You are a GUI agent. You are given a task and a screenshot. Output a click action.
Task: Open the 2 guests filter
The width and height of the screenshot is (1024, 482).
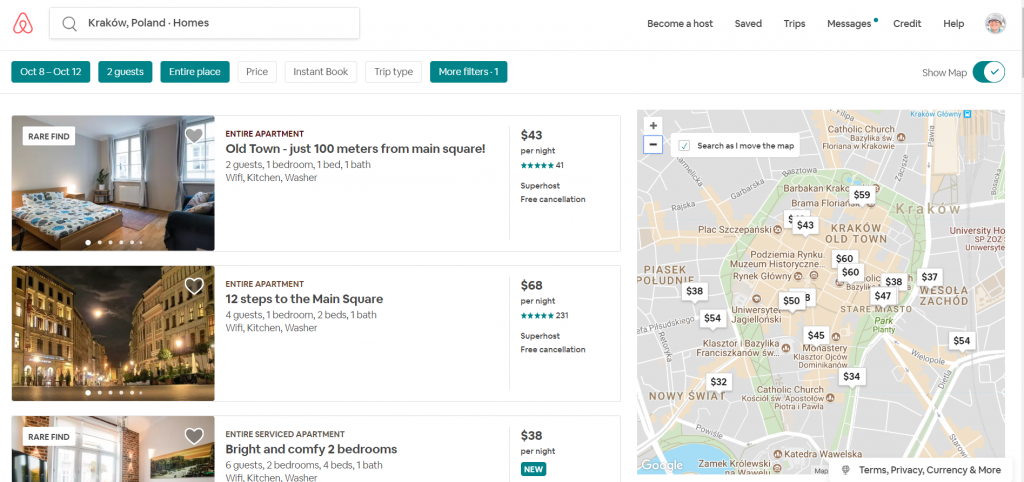pos(125,72)
